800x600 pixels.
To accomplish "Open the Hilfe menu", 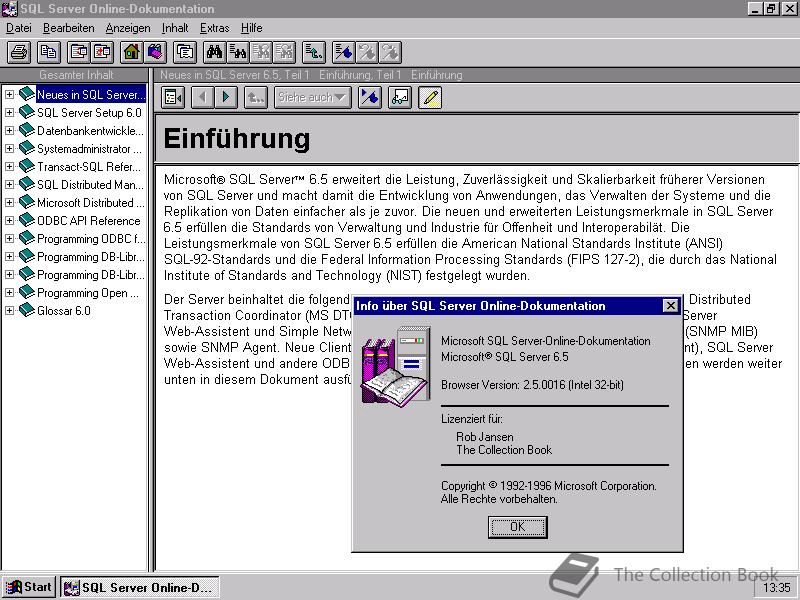I will click(252, 28).
